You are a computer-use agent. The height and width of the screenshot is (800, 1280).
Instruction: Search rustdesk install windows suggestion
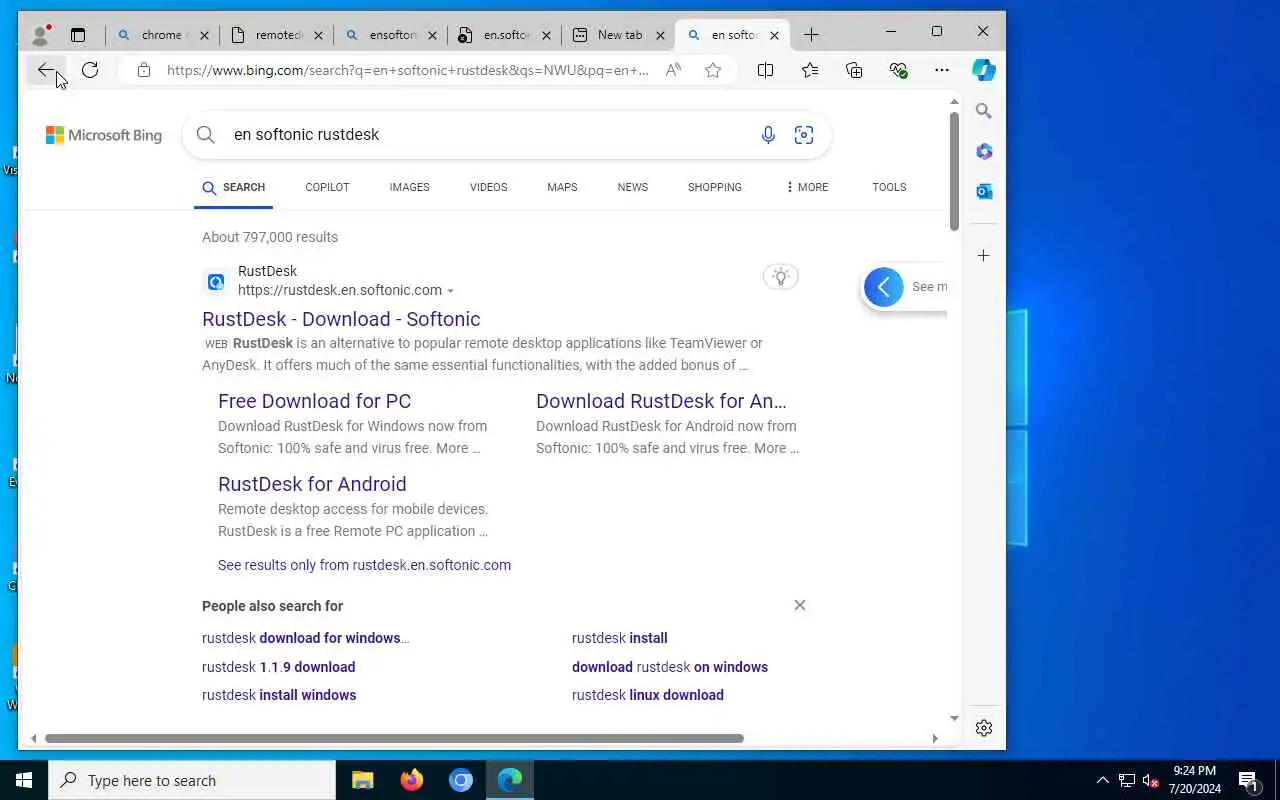[x=279, y=695]
